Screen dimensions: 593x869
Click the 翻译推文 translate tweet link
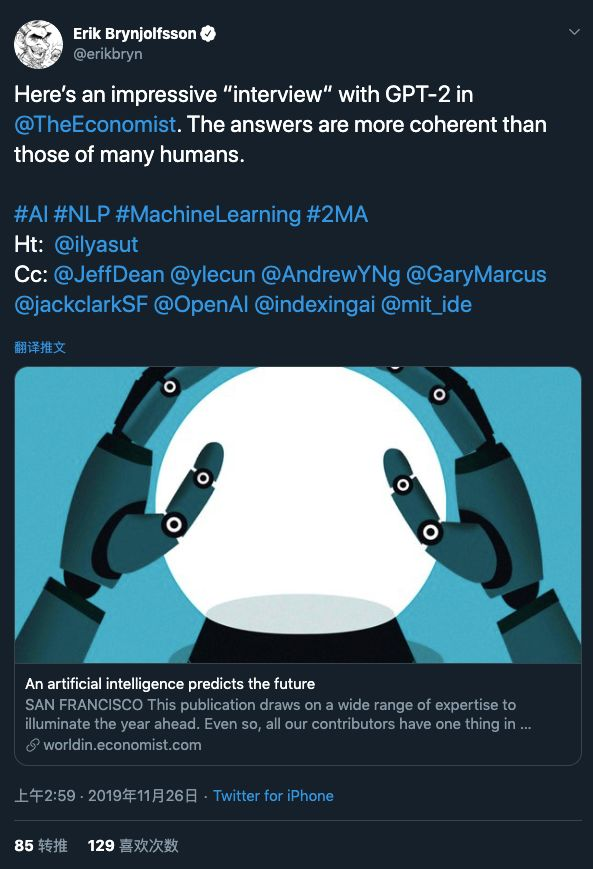pyautogui.click(x=40, y=347)
